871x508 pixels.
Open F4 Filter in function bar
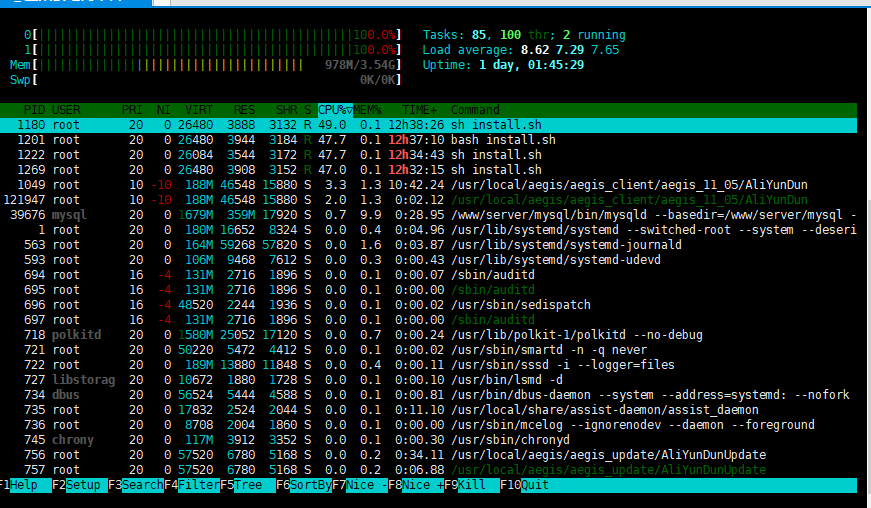pyautogui.click(x=192, y=485)
